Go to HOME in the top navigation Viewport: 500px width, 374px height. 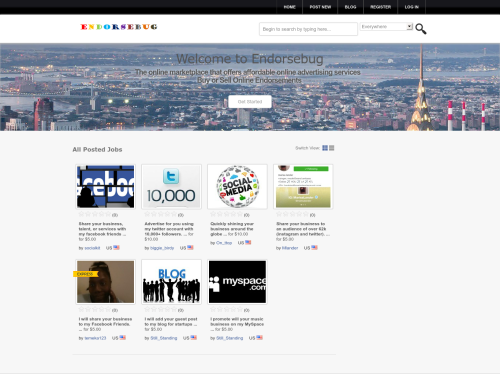pos(289,7)
